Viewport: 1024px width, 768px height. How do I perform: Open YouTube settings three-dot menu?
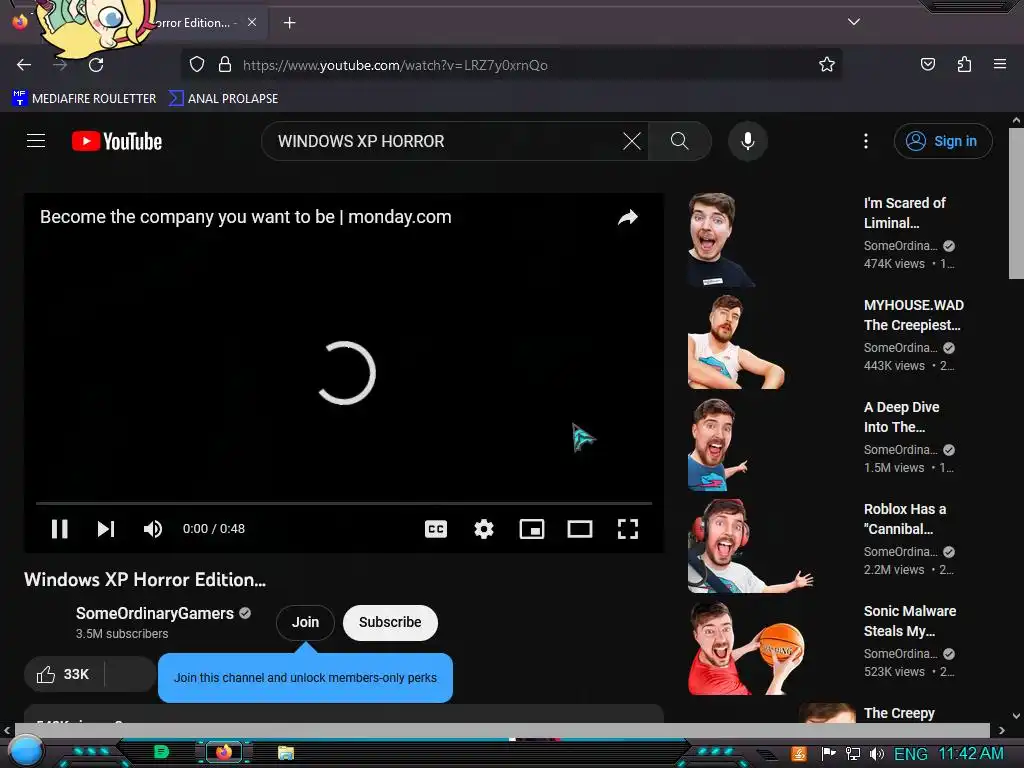tap(866, 141)
